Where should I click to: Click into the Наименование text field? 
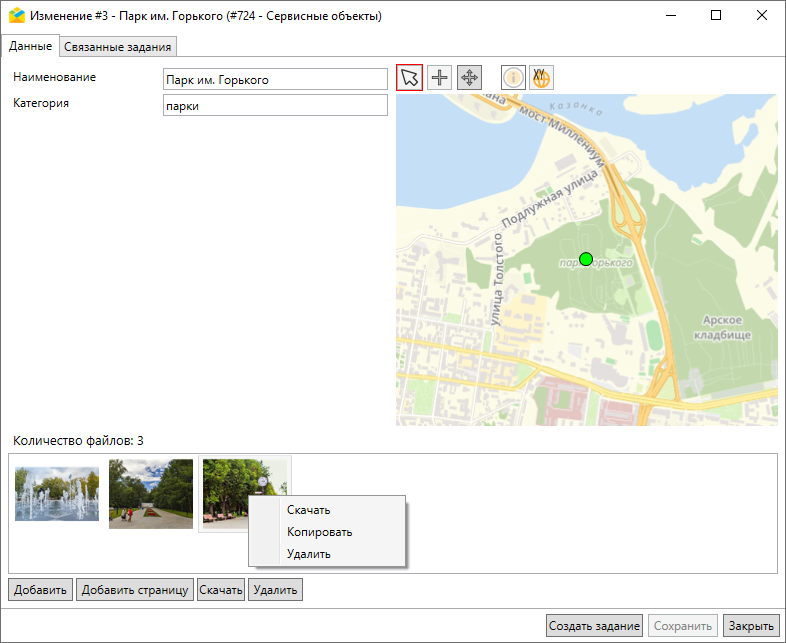pyautogui.click(x=275, y=80)
